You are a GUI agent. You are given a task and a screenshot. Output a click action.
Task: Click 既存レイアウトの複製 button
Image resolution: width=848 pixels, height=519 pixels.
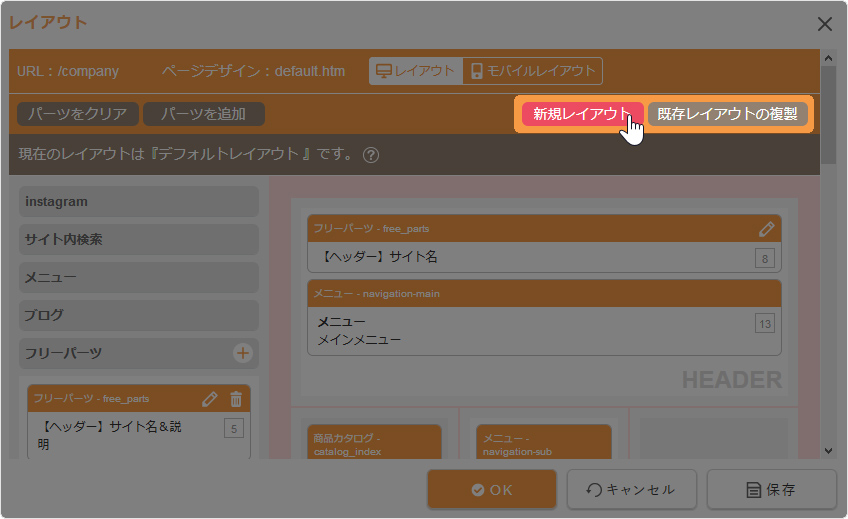(x=727, y=114)
